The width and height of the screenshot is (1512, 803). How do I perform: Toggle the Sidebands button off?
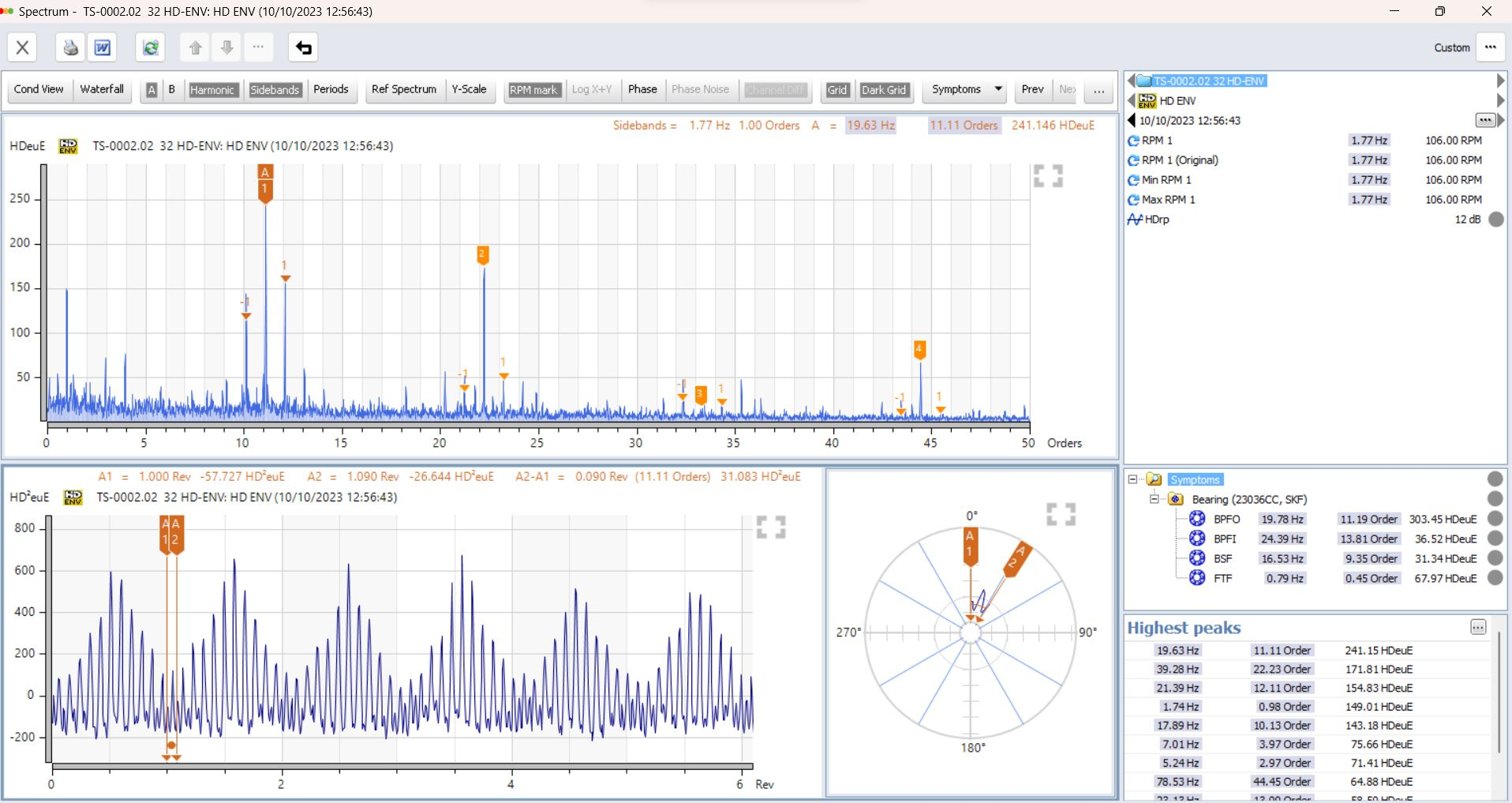click(x=275, y=90)
